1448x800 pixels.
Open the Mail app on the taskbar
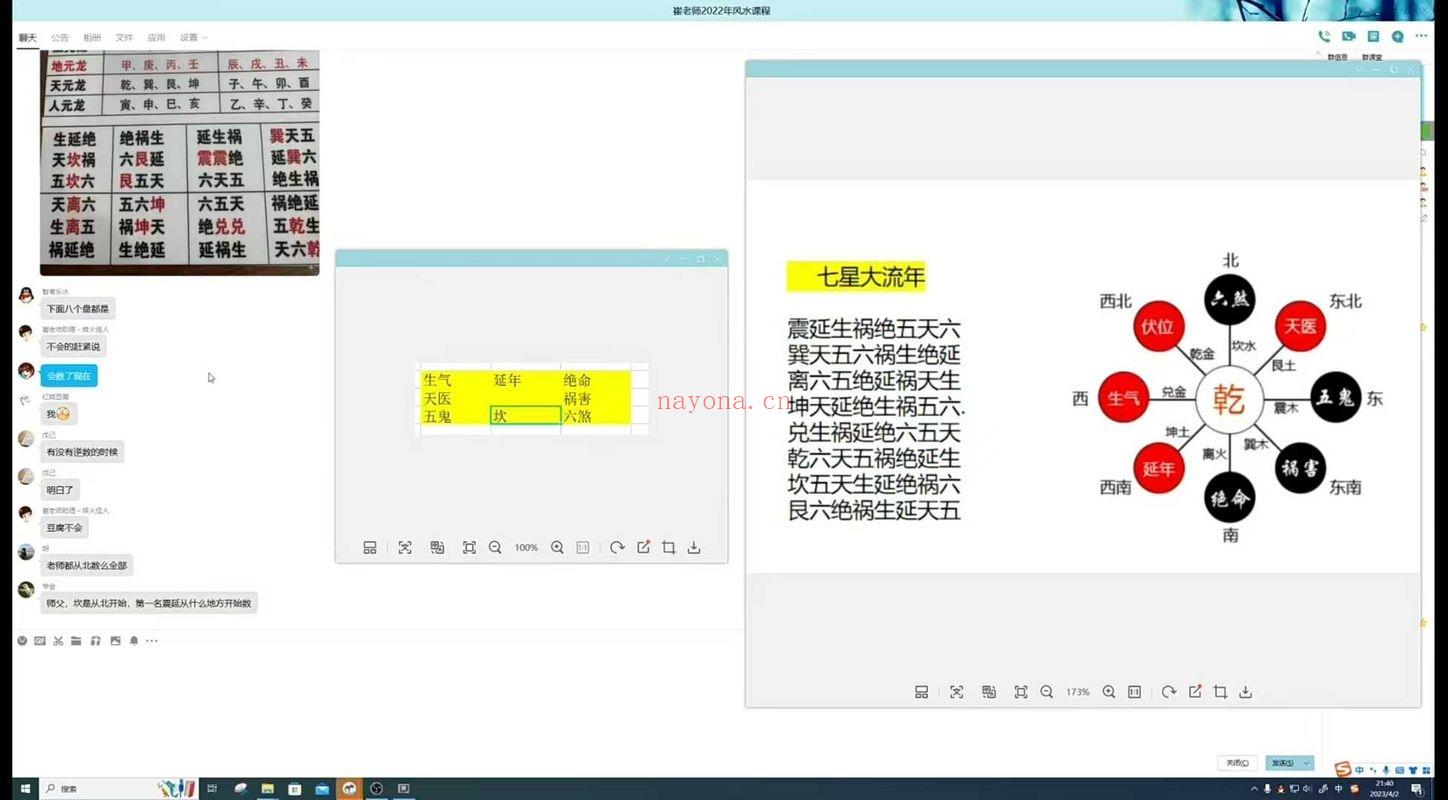coord(322,789)
